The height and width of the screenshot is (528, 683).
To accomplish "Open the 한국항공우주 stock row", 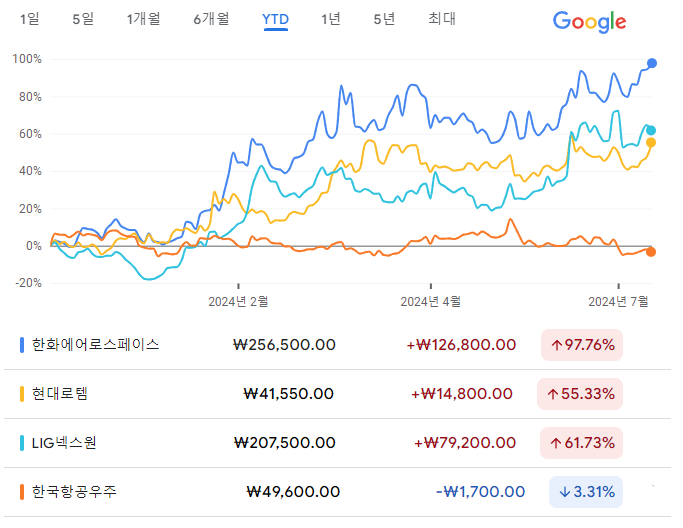I will click(x=338, y=492).
